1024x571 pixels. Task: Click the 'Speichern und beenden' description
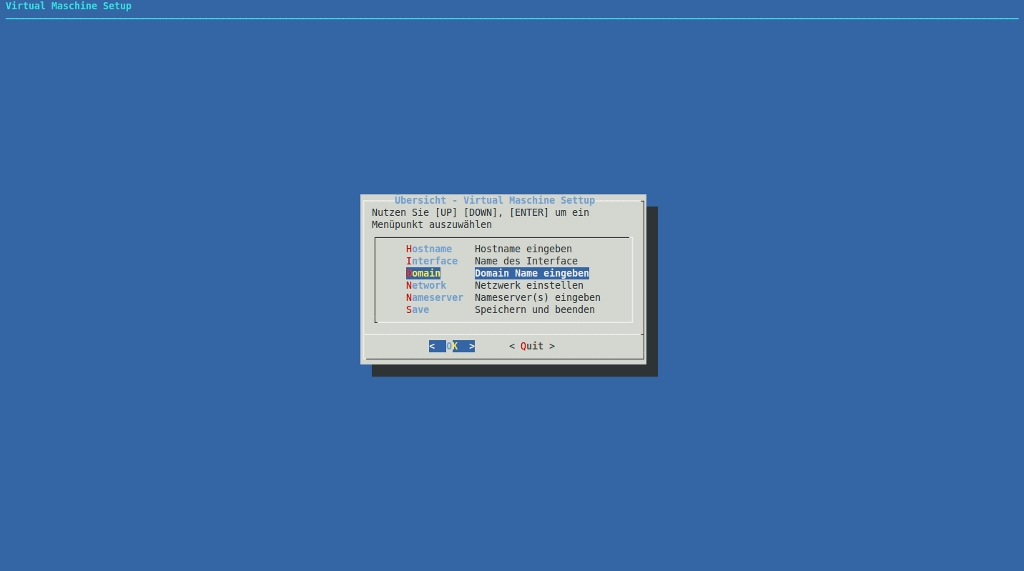pyautogui.click(x=534, y=310)
